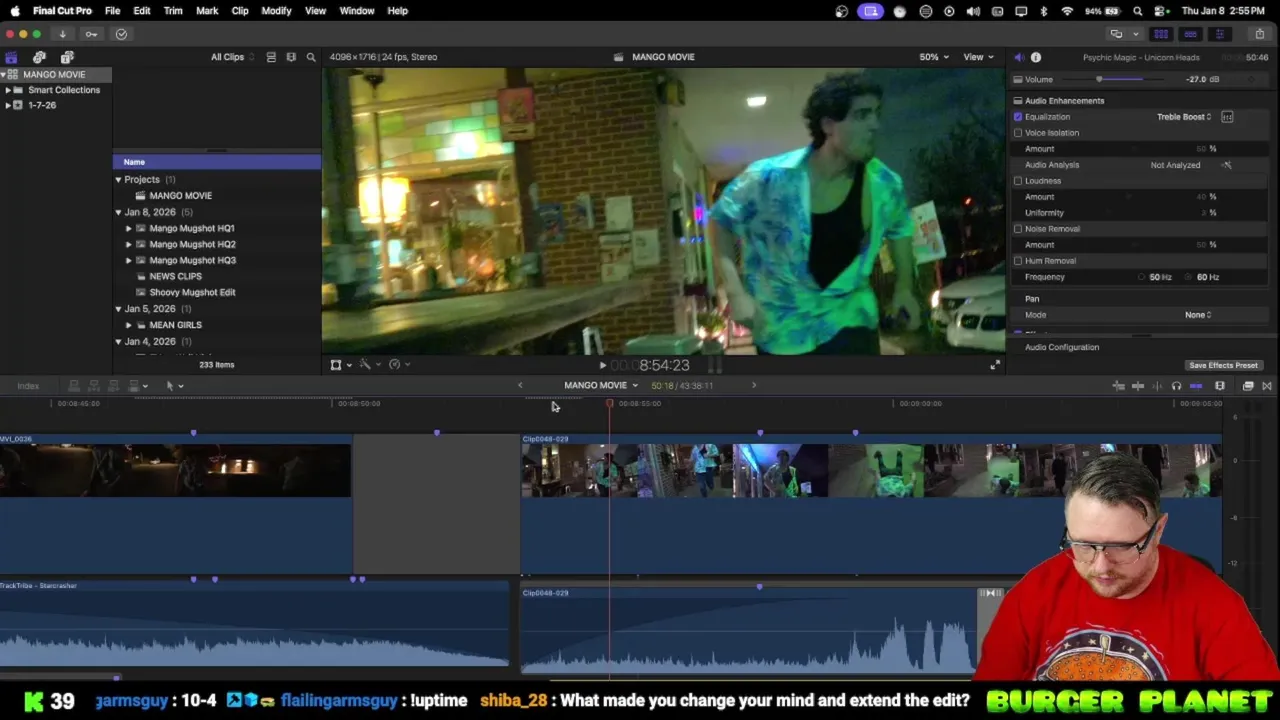Enable Noise Removal checkbox
The height and width of the screenshot is (720, 1280).
point(1018,229)
